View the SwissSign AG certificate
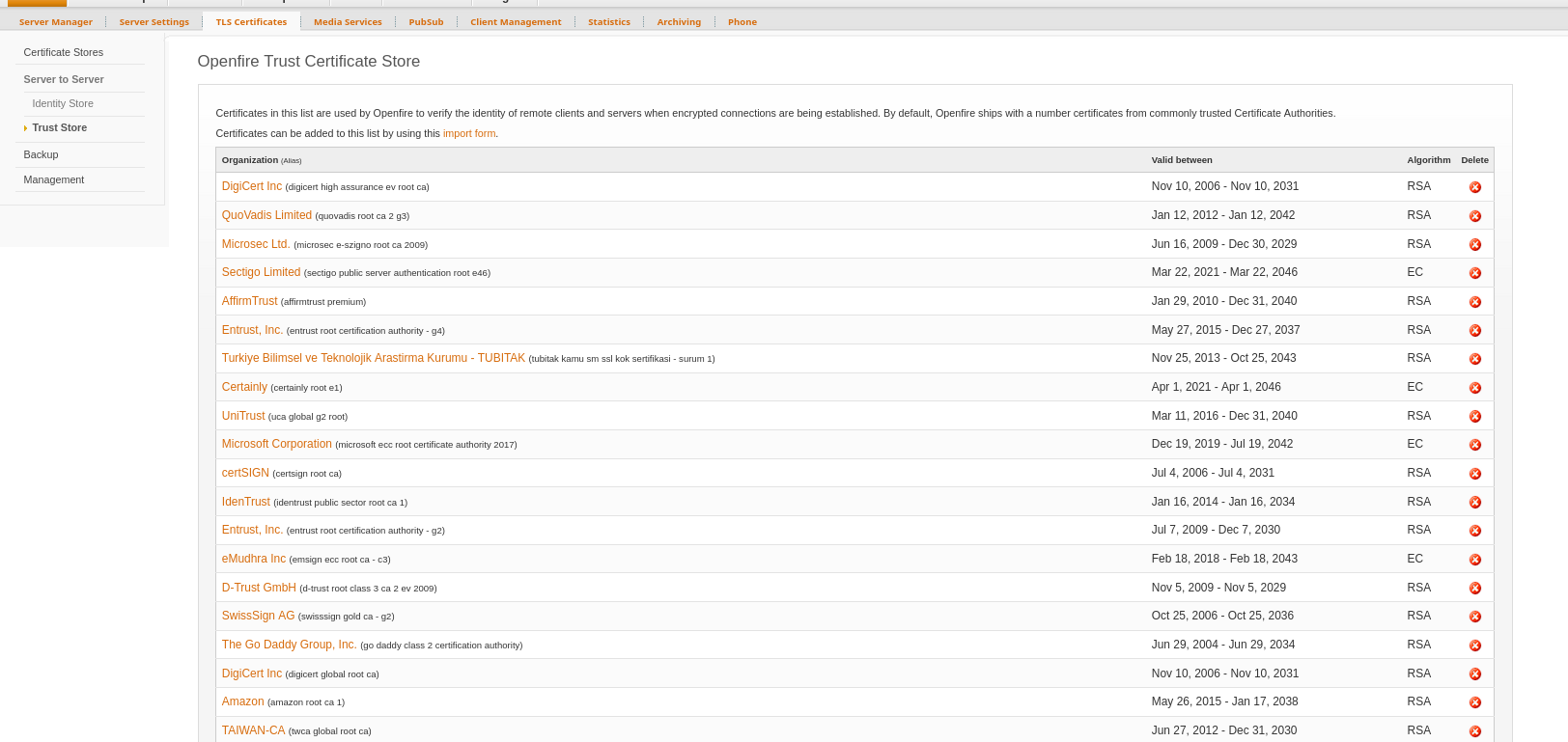The image size is (1568, 742). (258, 616)
